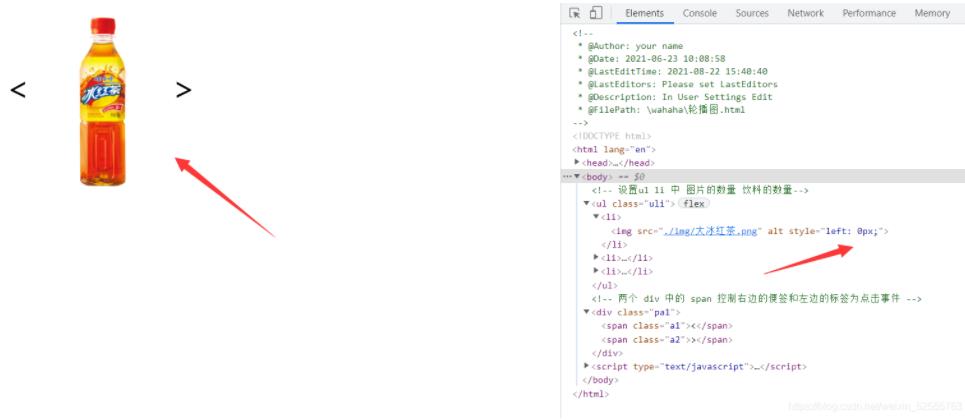The image size is (965, 420).
Task: Click the right carousel arrow
Action: [x=183, y=90]
